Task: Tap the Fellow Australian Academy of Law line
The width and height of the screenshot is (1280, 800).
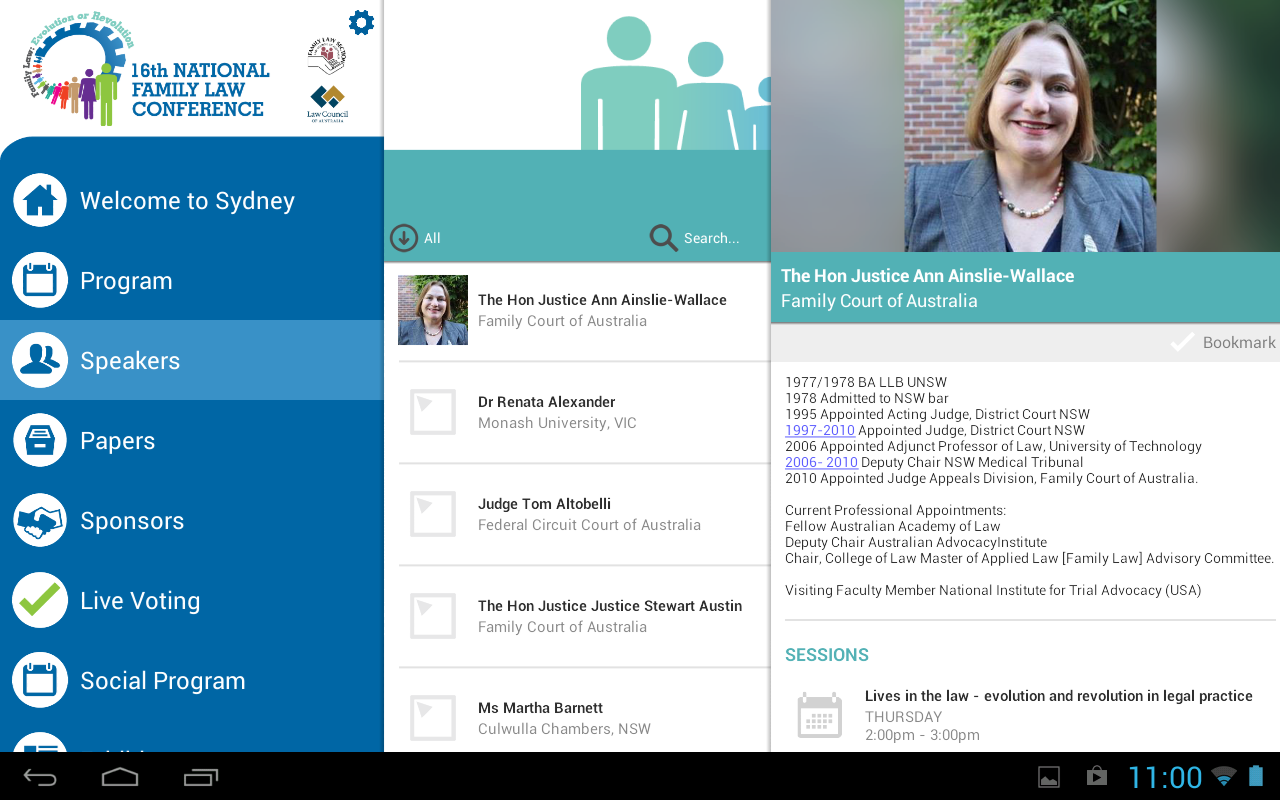Action: [893, 526]
